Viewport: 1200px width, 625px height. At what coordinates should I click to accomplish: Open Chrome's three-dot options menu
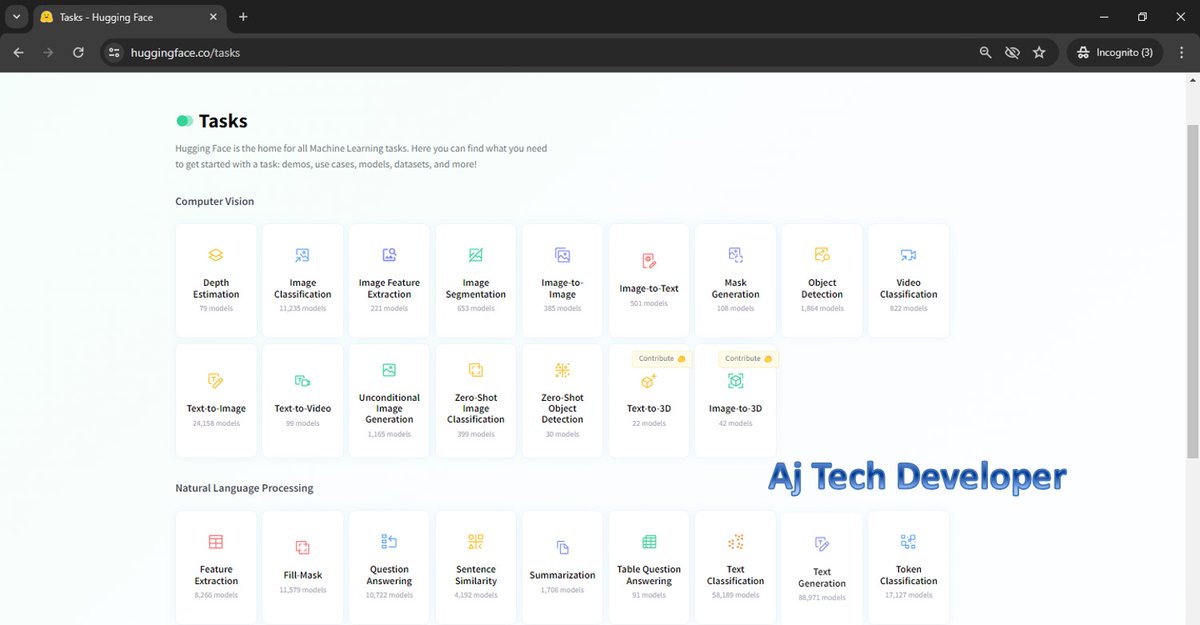(1181, 51)
